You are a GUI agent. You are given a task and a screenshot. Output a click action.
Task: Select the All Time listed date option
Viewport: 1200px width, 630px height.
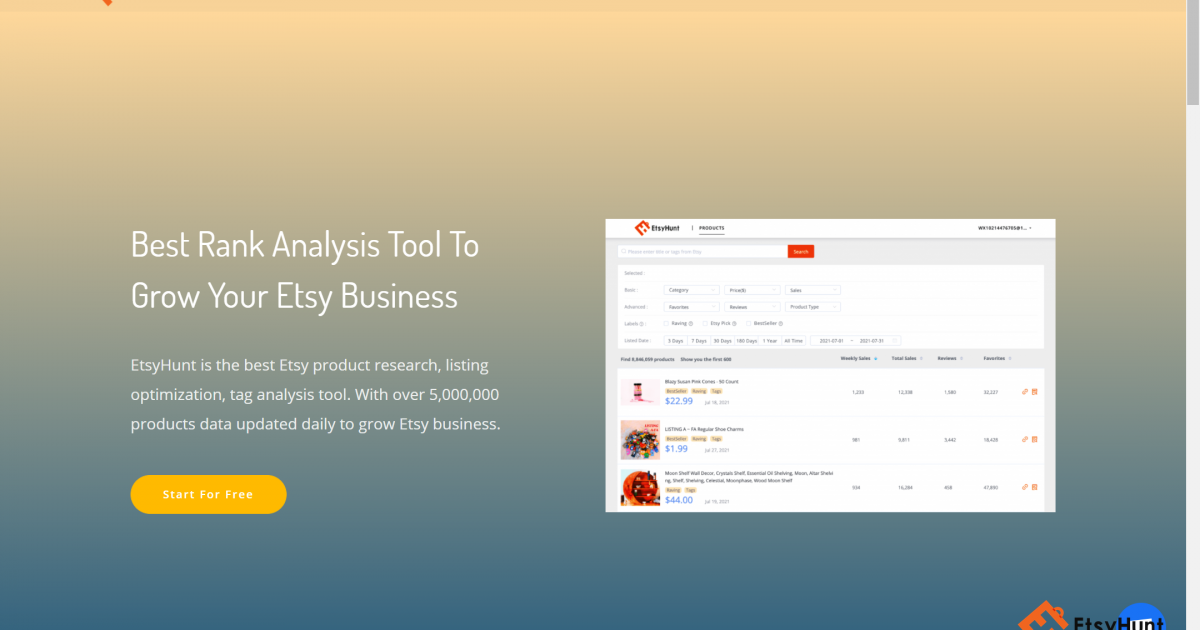coord(794,341)
